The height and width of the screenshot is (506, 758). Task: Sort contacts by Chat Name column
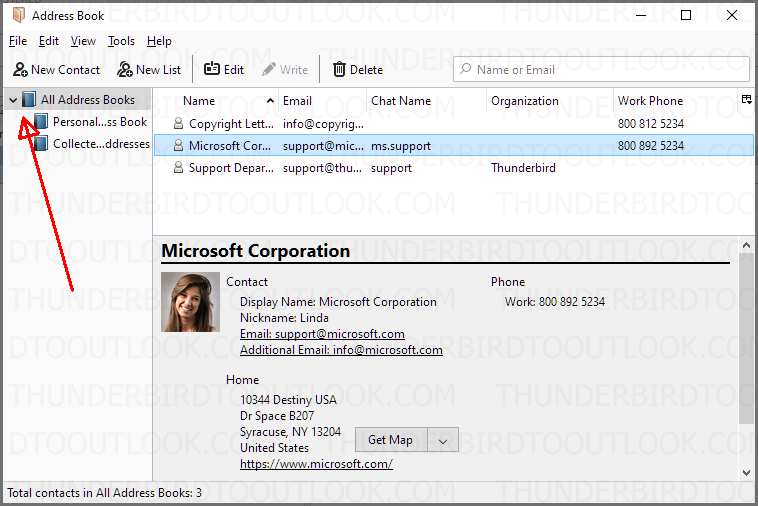[426, 101]
